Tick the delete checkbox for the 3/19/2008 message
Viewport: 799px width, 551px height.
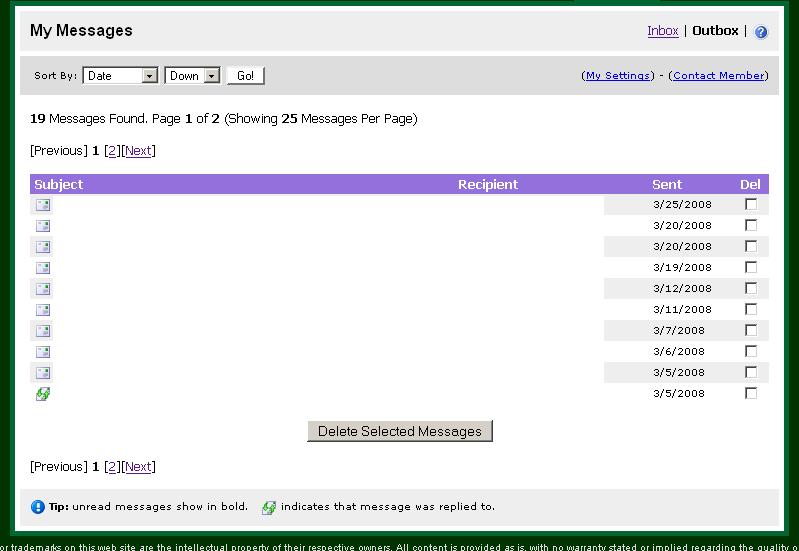point(751,267)
